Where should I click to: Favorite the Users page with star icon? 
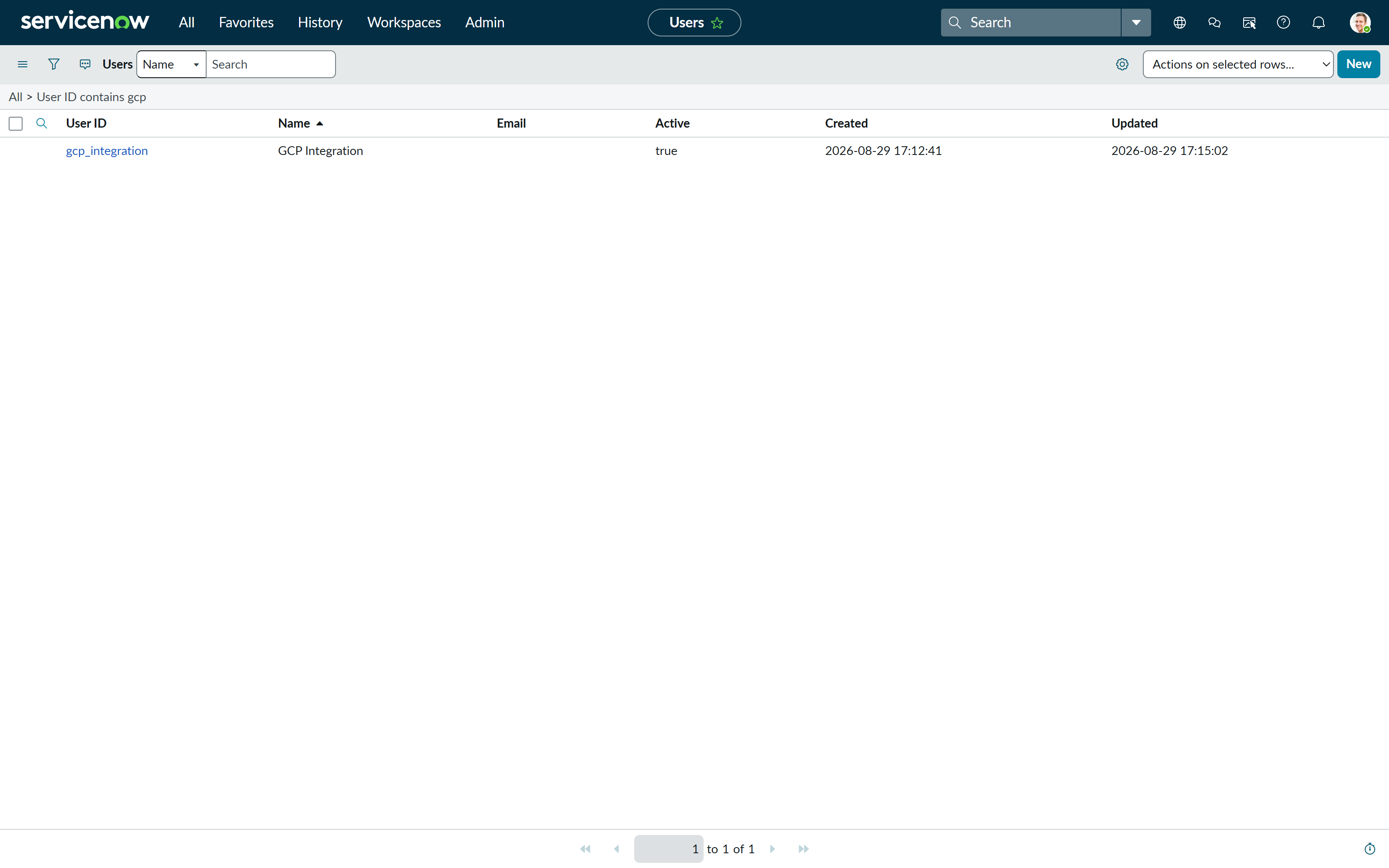pyautogui.click(x=717, y=23)
